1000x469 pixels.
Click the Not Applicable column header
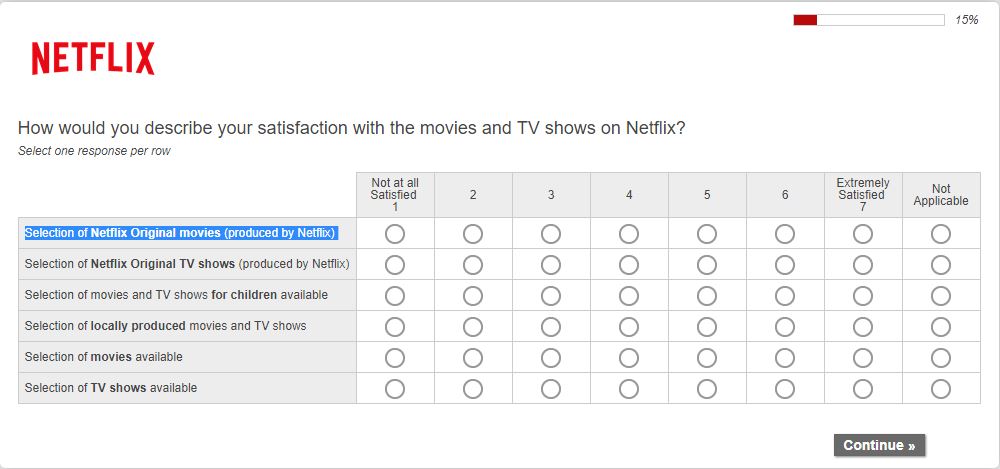coord(941,195)
